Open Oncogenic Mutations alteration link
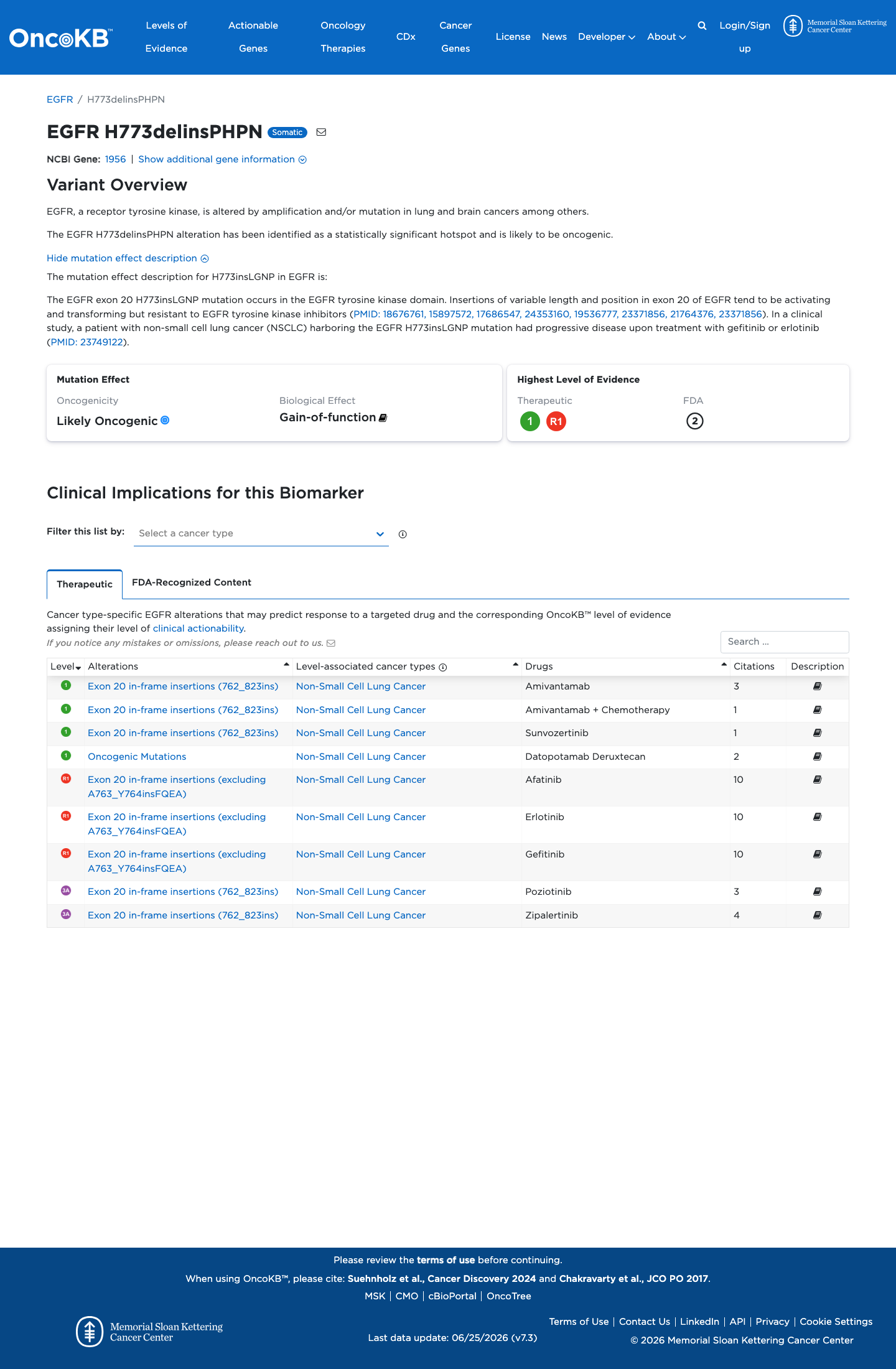Screen dimensions: 896x1369 click(x=137, y=757)
